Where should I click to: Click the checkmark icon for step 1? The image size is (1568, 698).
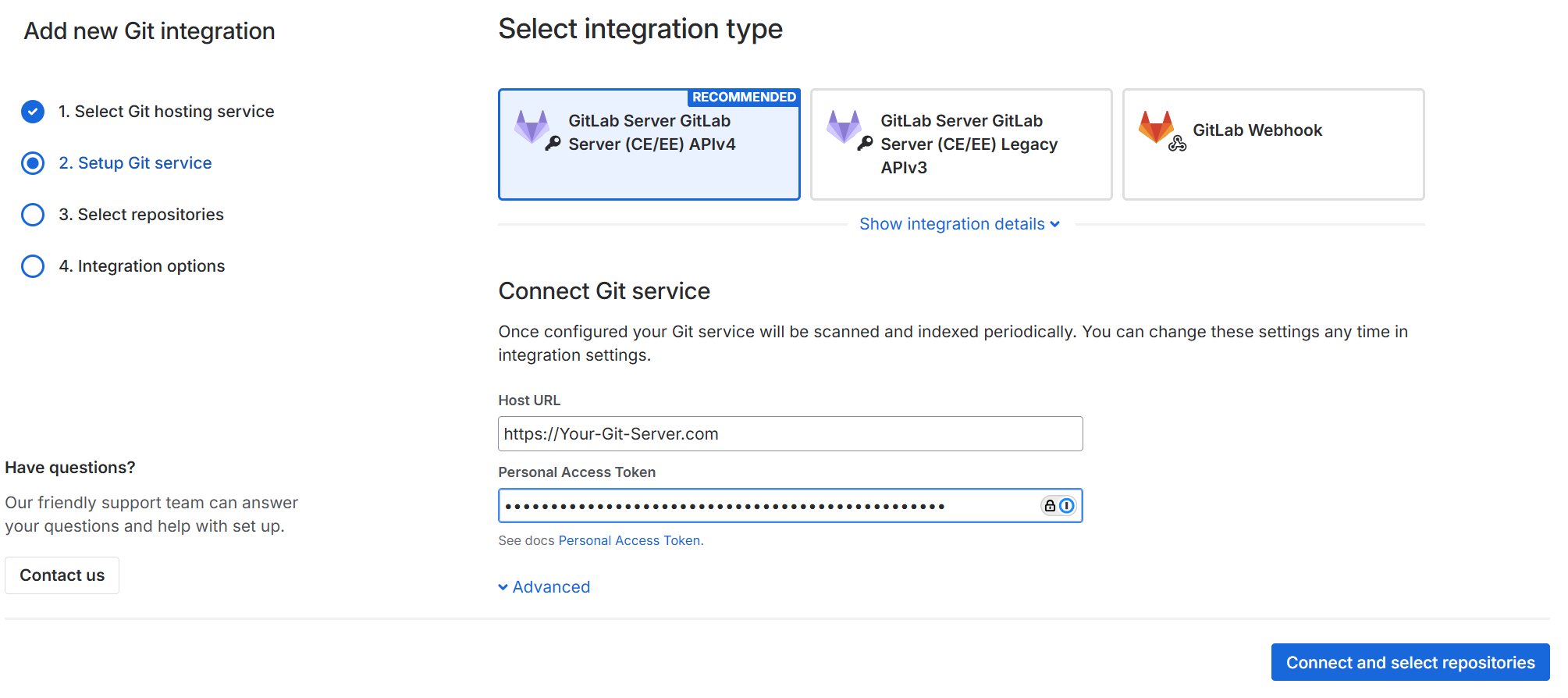pos(33,112)
